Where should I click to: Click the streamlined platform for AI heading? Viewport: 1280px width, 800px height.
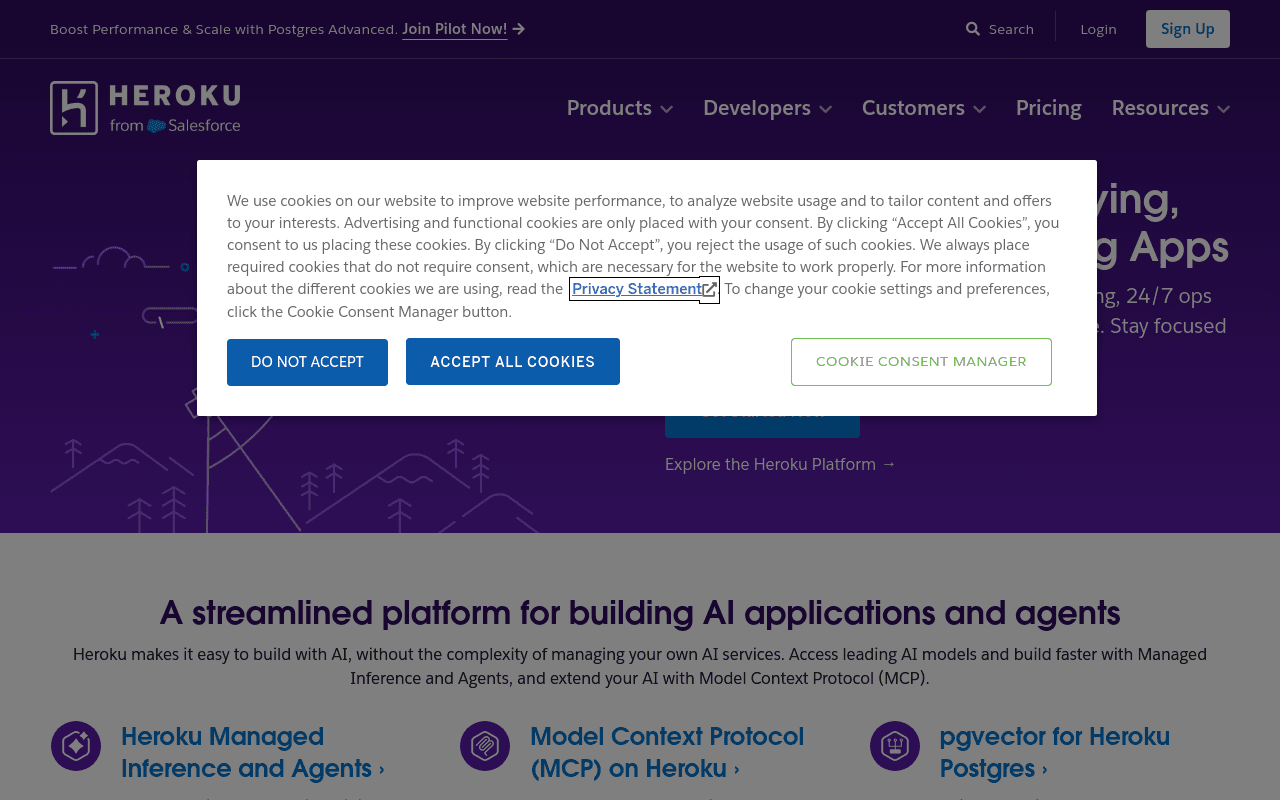pos(640,611)
